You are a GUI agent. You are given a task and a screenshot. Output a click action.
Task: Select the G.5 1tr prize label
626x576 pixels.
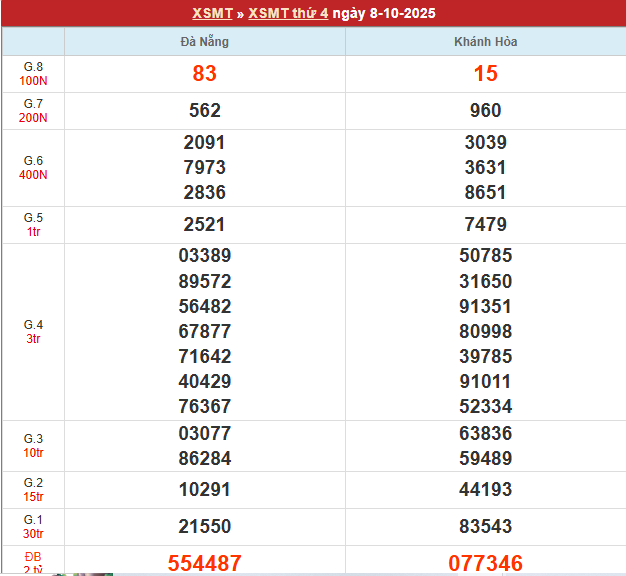pos(33,225)
